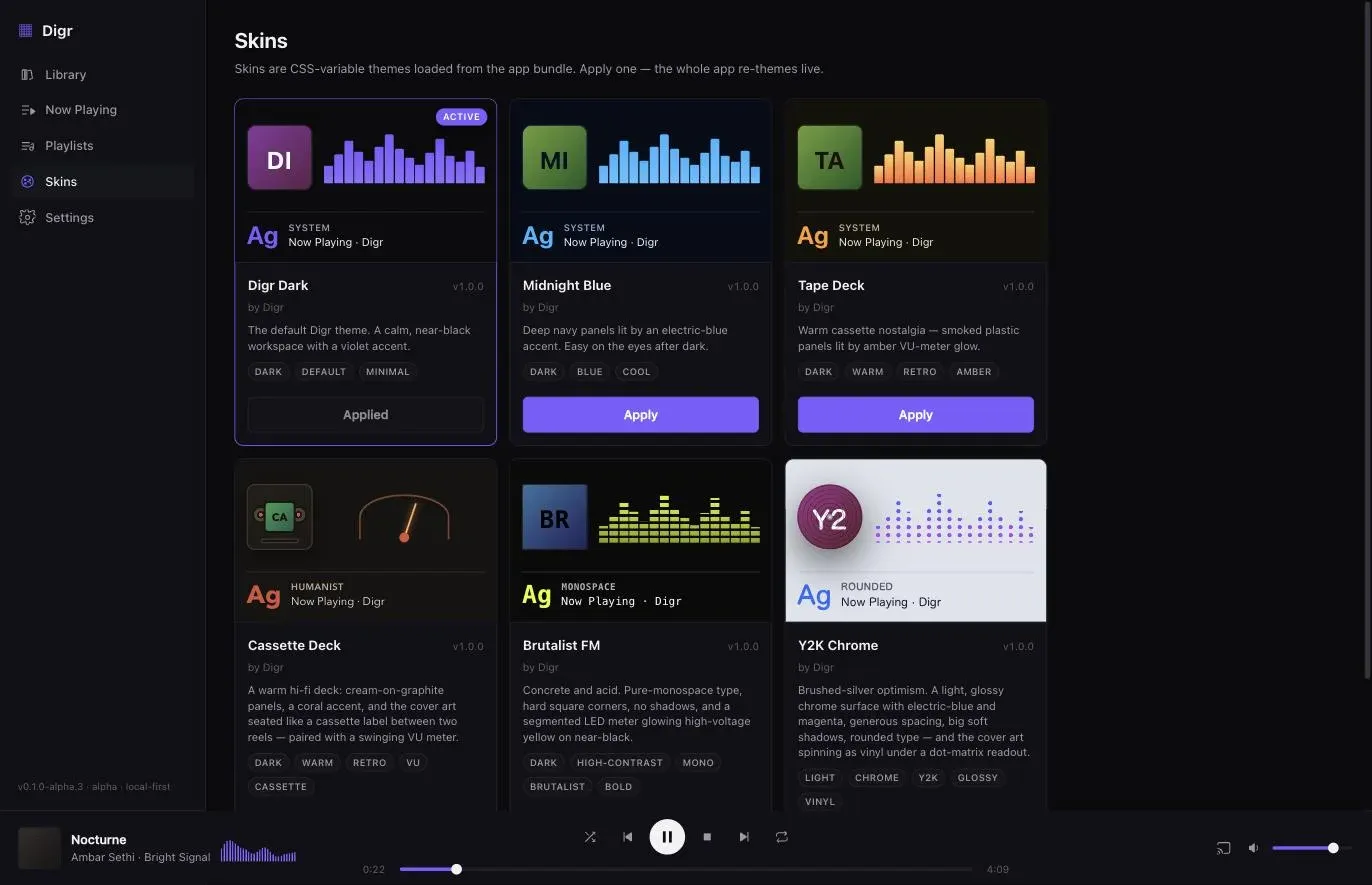The image size is (1372, 885).
Task: Click the MINIMAL tag
Action: coord(388,372)
